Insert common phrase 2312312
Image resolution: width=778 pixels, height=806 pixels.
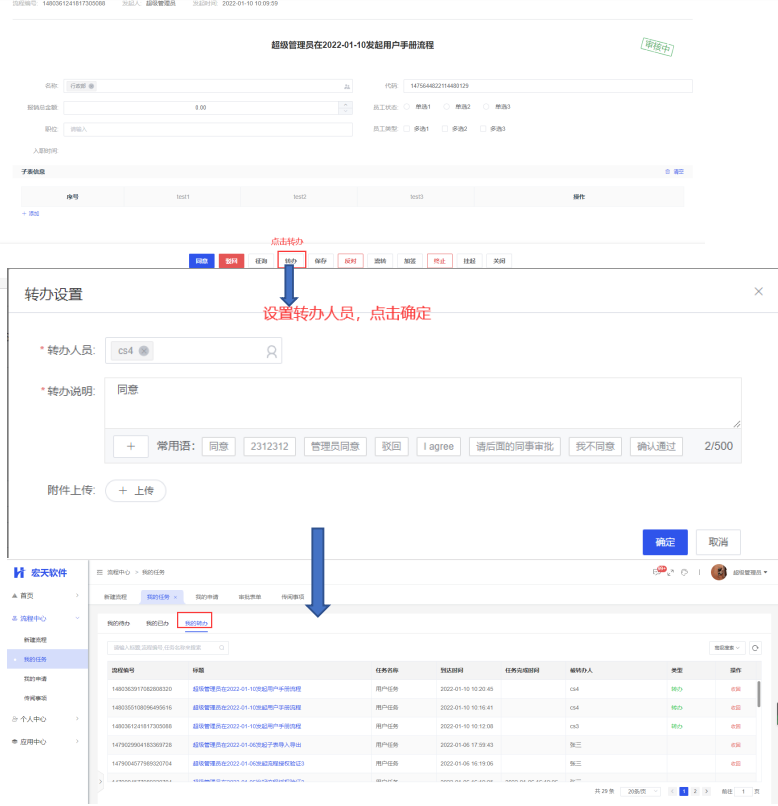(x=269, y=446)
